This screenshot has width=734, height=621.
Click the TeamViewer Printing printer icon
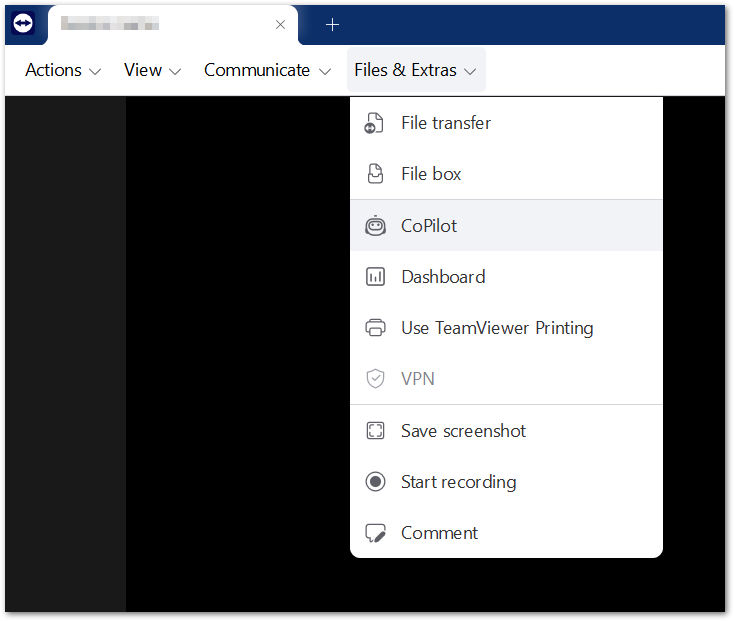pyautogui.click(x=375, y=328)
